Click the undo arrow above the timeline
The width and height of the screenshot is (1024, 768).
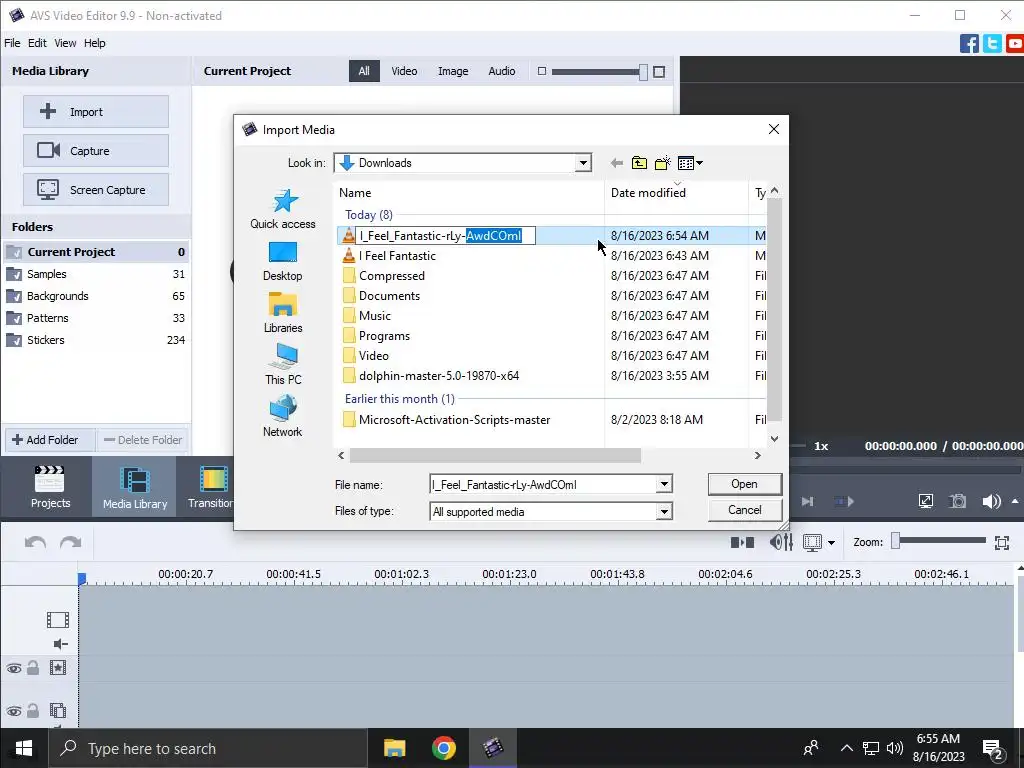tap(35, 543)
